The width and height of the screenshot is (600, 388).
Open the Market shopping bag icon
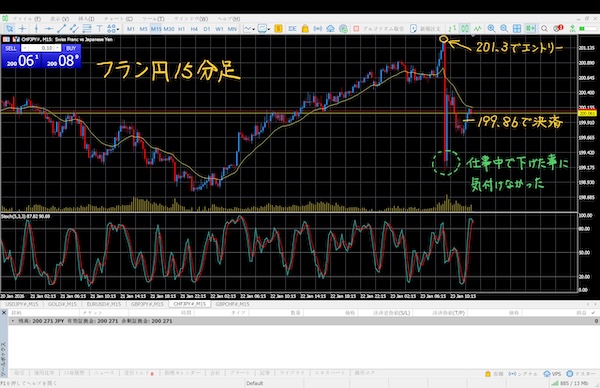coord(305,29)
